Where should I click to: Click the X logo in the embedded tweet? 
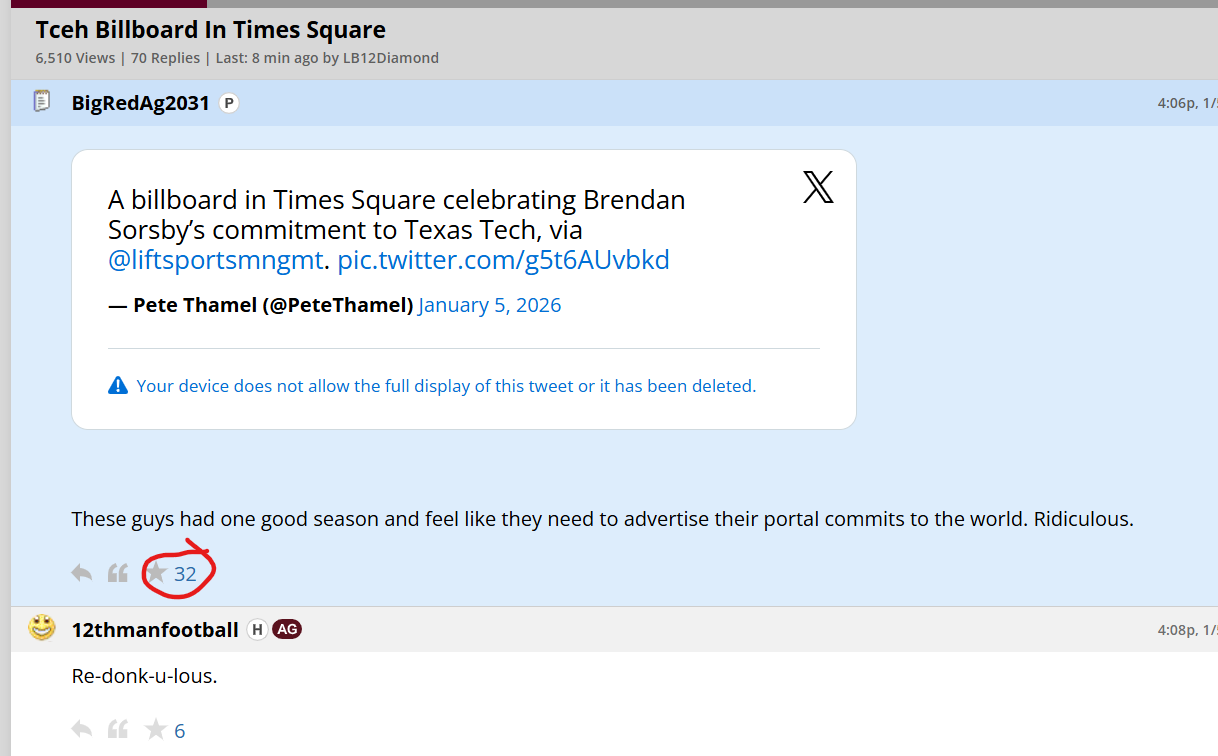818,187
